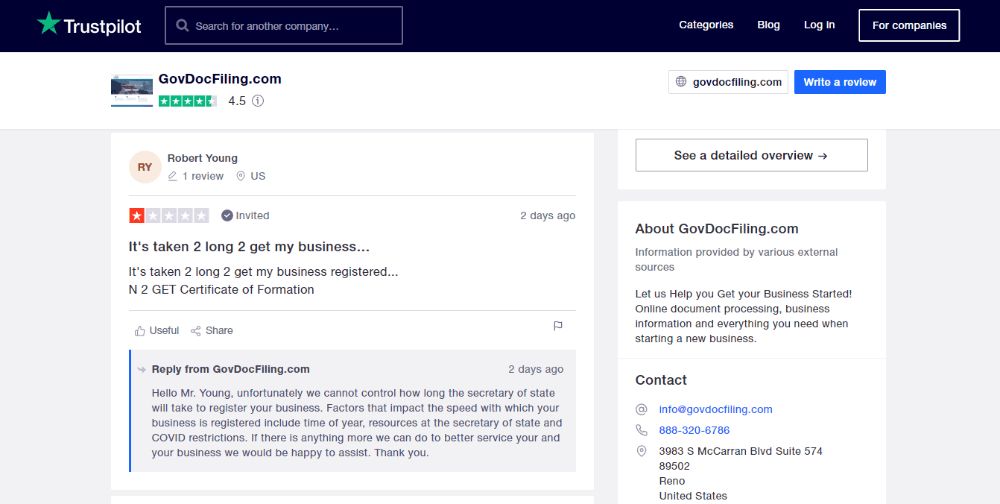Click the Trustpilot star logo
This screenshot has height=504, width=1000.
tap(48, 24)
